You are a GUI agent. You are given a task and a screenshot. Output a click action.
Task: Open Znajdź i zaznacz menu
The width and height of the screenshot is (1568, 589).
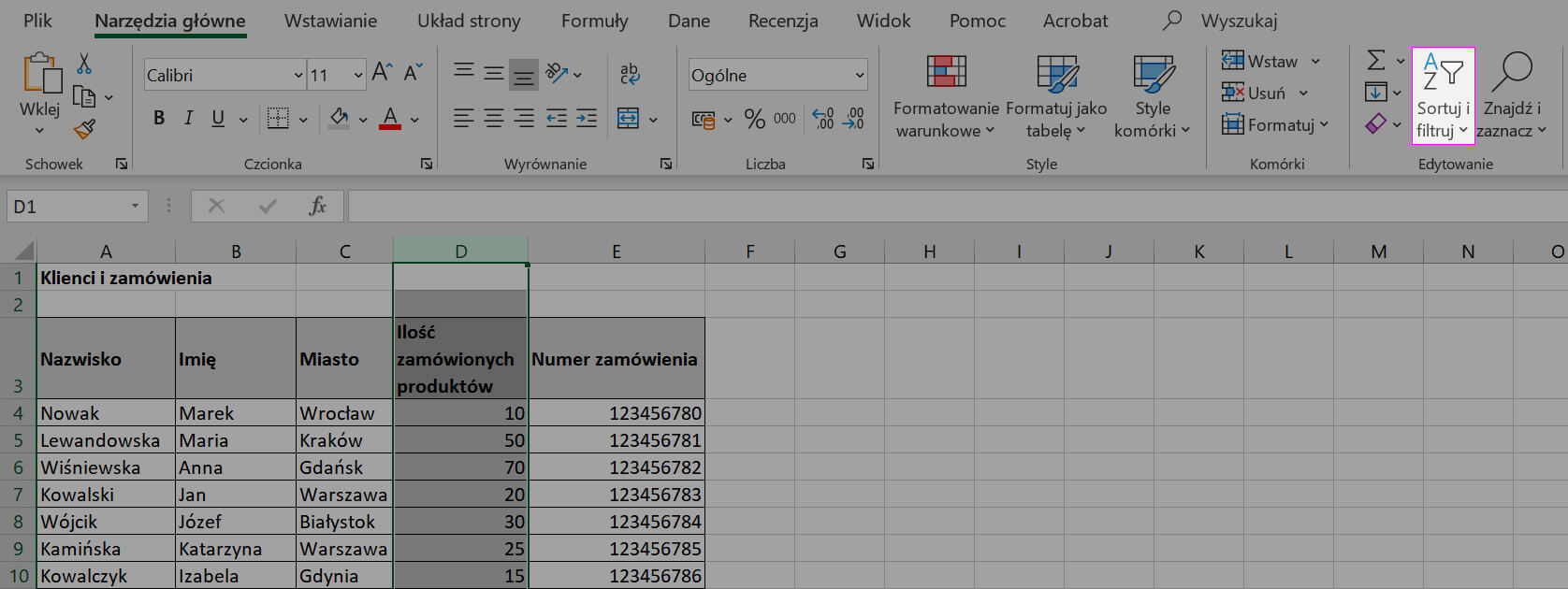click(1512, 95)
